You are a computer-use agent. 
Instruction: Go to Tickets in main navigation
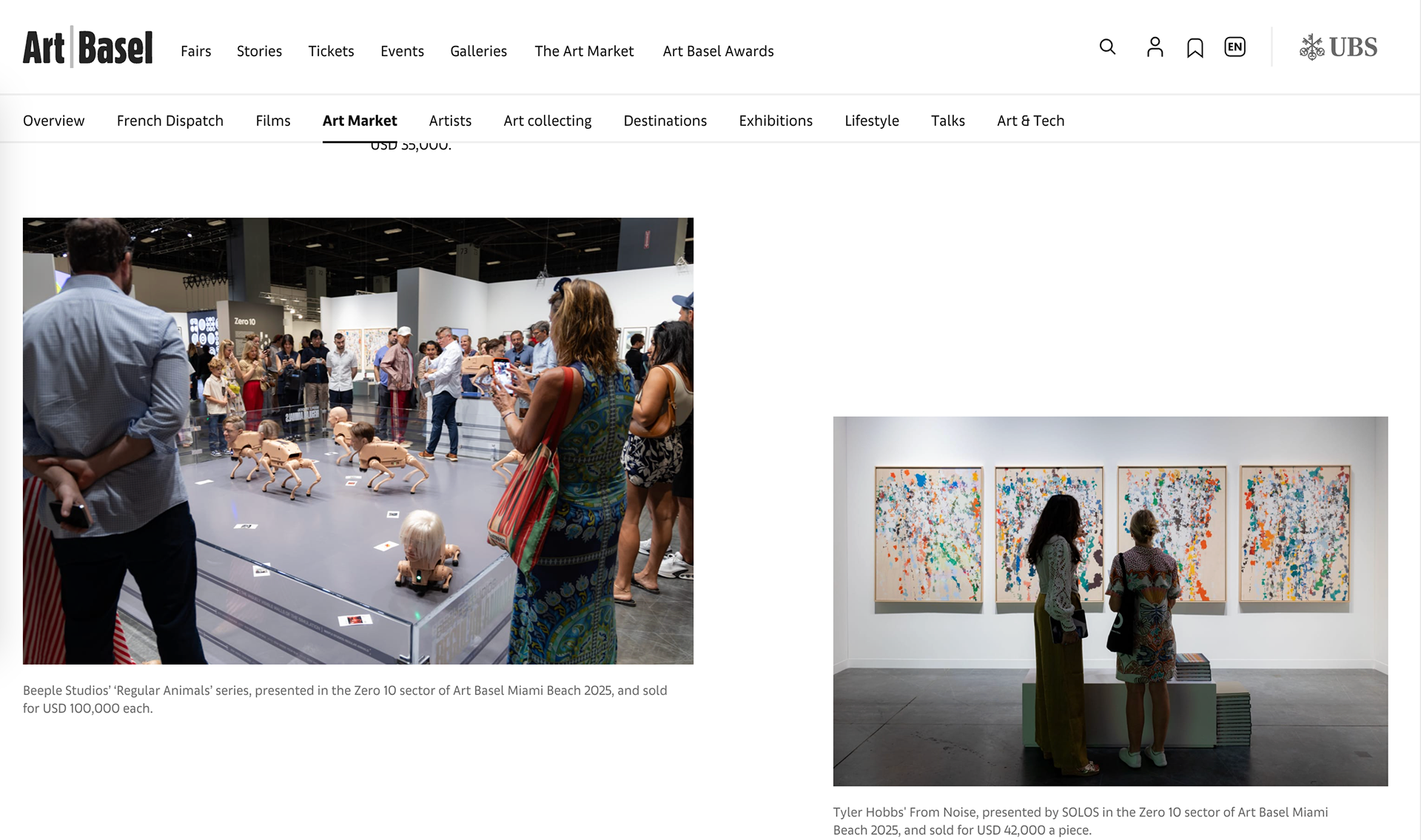coord(331,51)
